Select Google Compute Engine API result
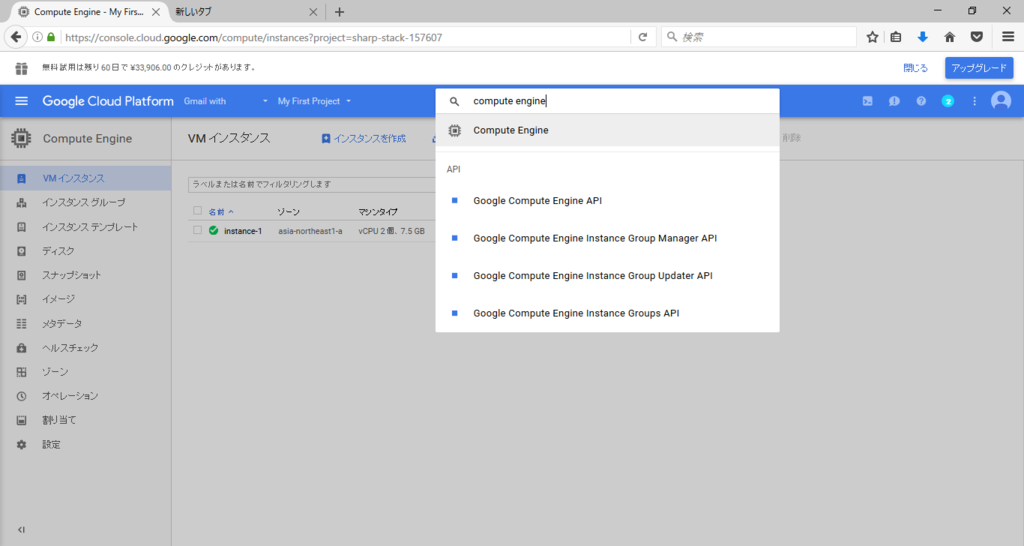The height and width of the screenshot is (546, 1024). (607, 201)
